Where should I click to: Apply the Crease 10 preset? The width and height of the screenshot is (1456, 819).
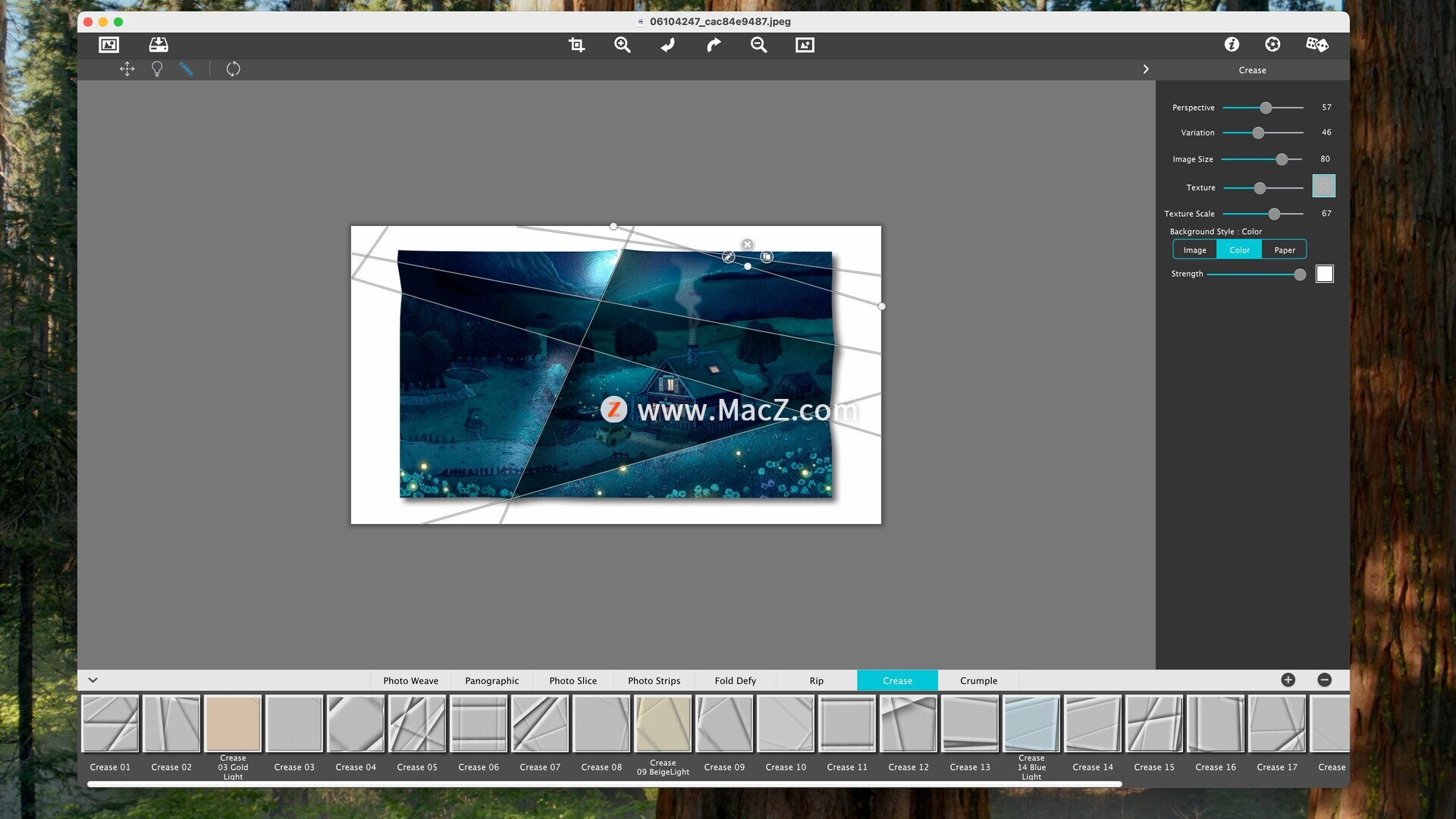[786, 723]
